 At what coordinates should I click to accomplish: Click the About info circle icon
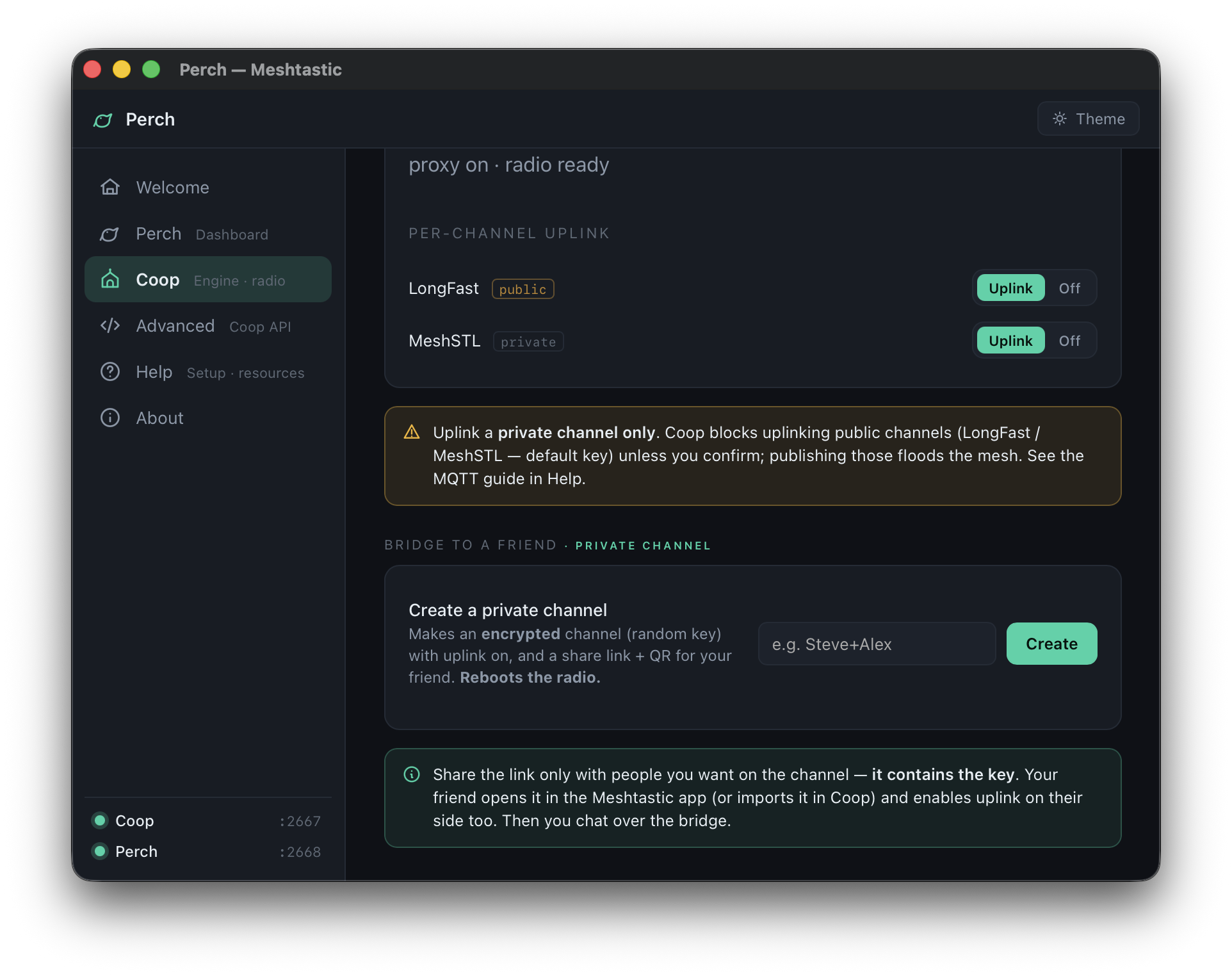tap(110, 418)
